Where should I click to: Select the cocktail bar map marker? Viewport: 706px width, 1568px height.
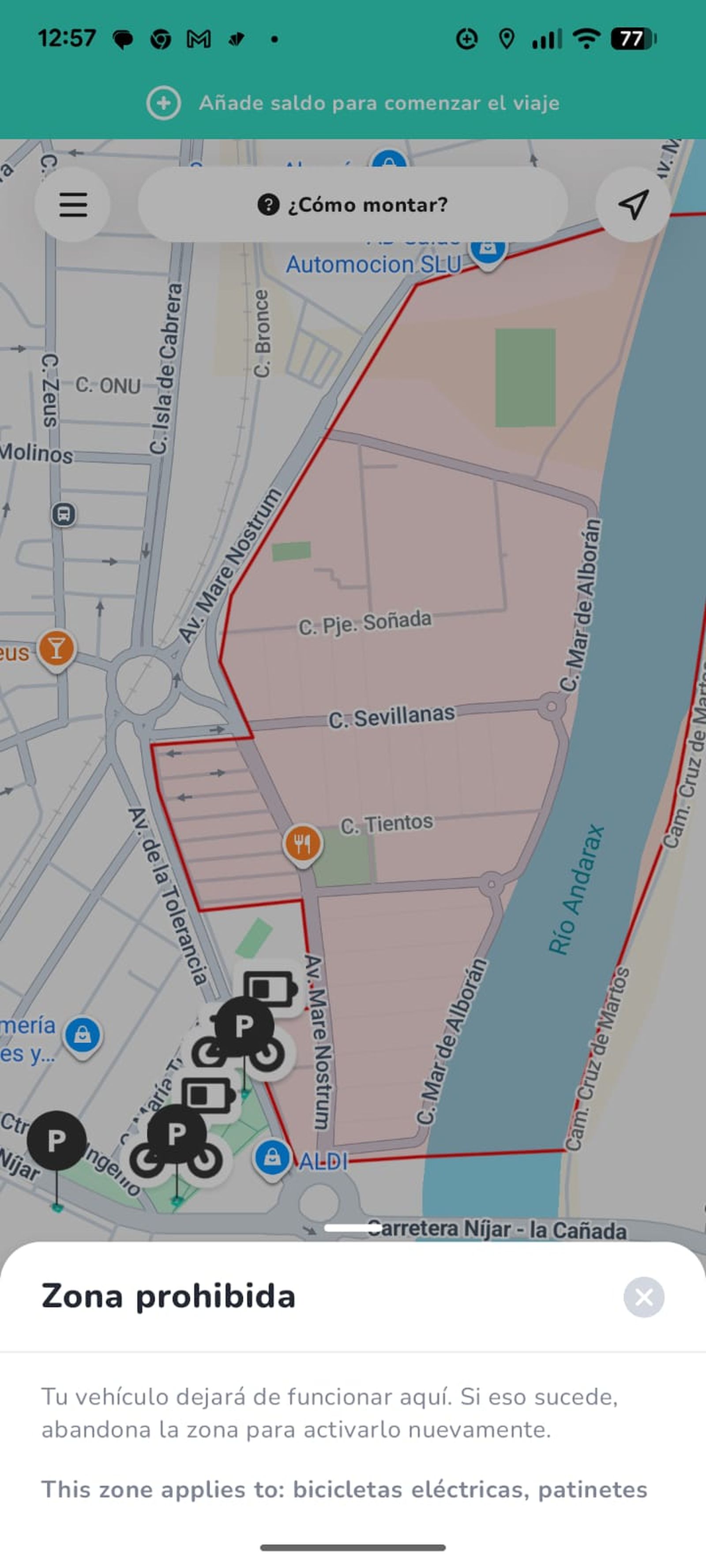click(x=56, y=649)
